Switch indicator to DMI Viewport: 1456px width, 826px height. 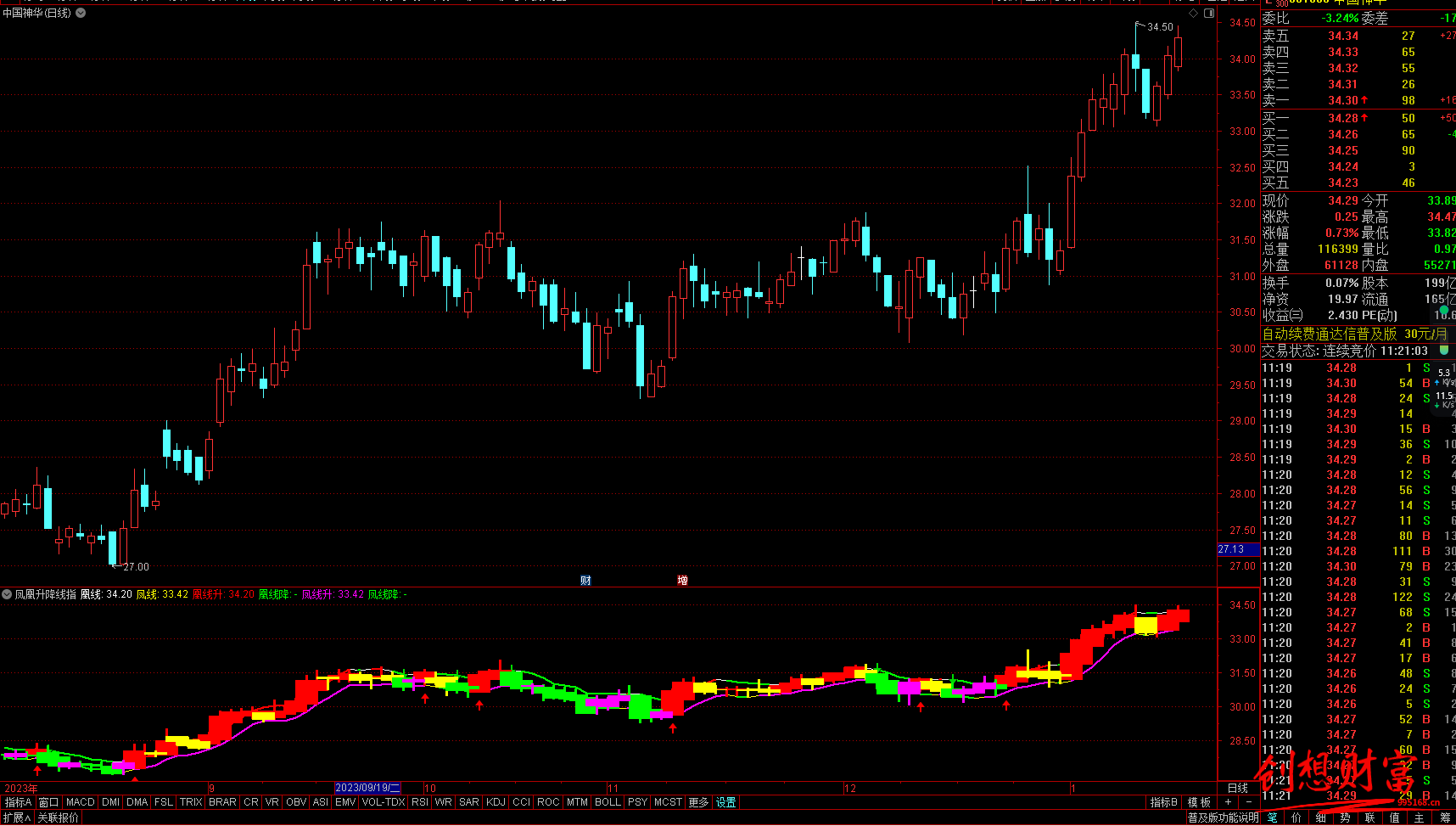point(110,802)
